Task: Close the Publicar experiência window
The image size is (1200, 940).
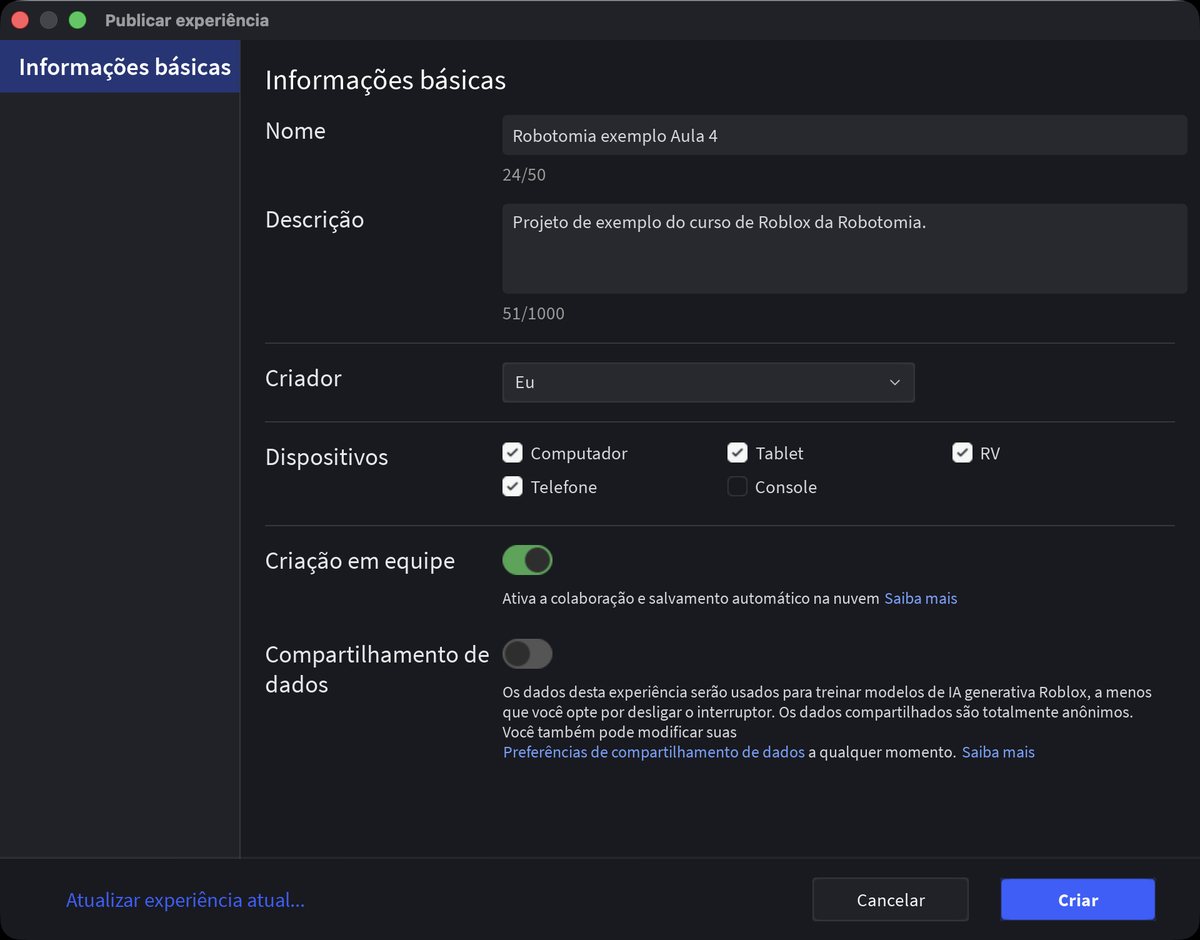Action: click(20, 20)
